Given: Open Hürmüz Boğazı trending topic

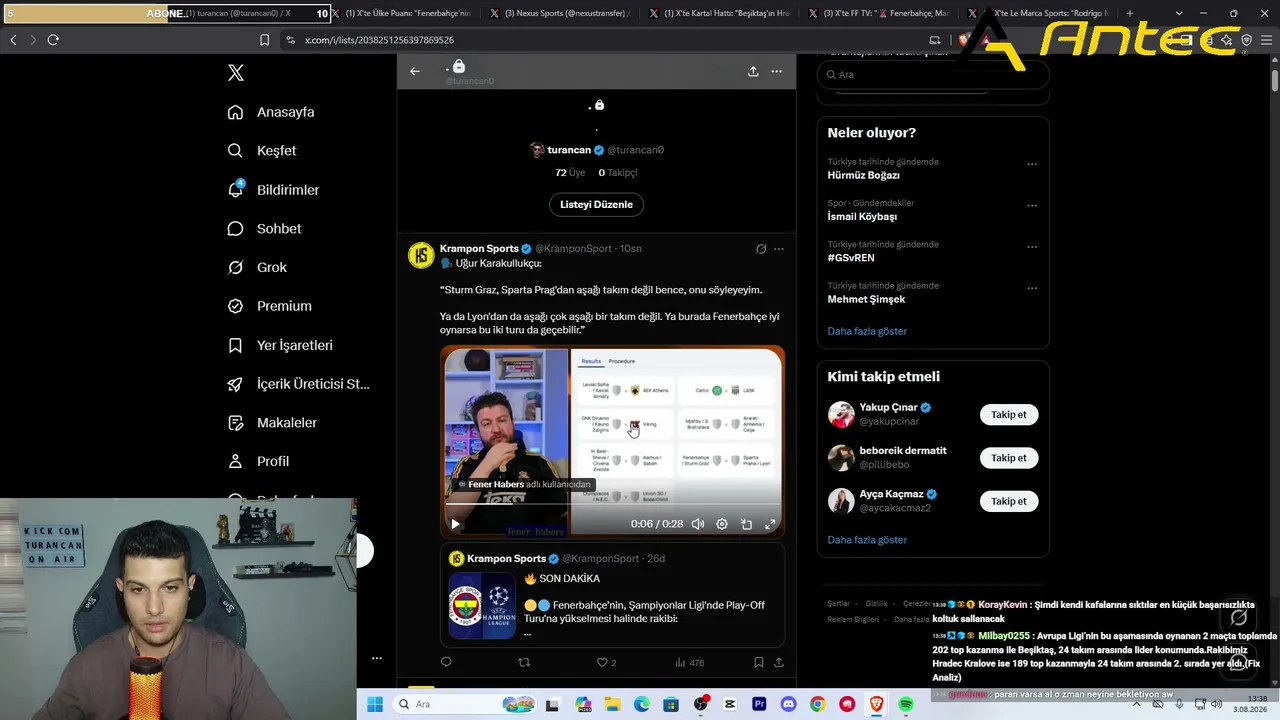Looking at the screenshot, I should pos(864,175).
